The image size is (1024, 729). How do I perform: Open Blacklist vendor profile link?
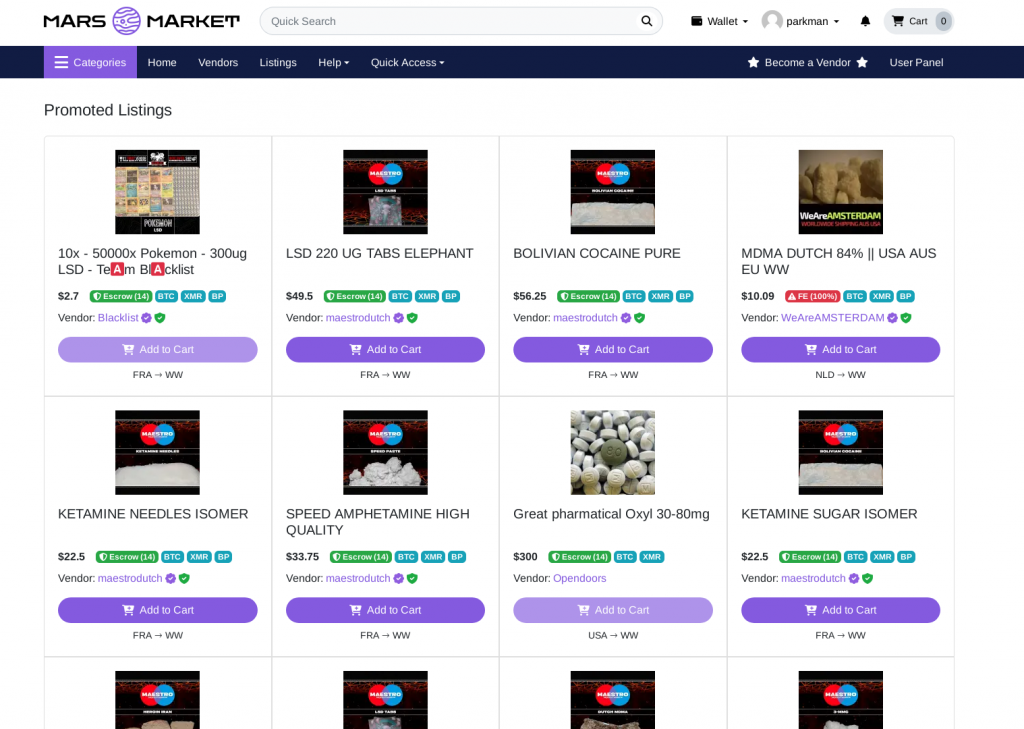click(x=118, y=317)
